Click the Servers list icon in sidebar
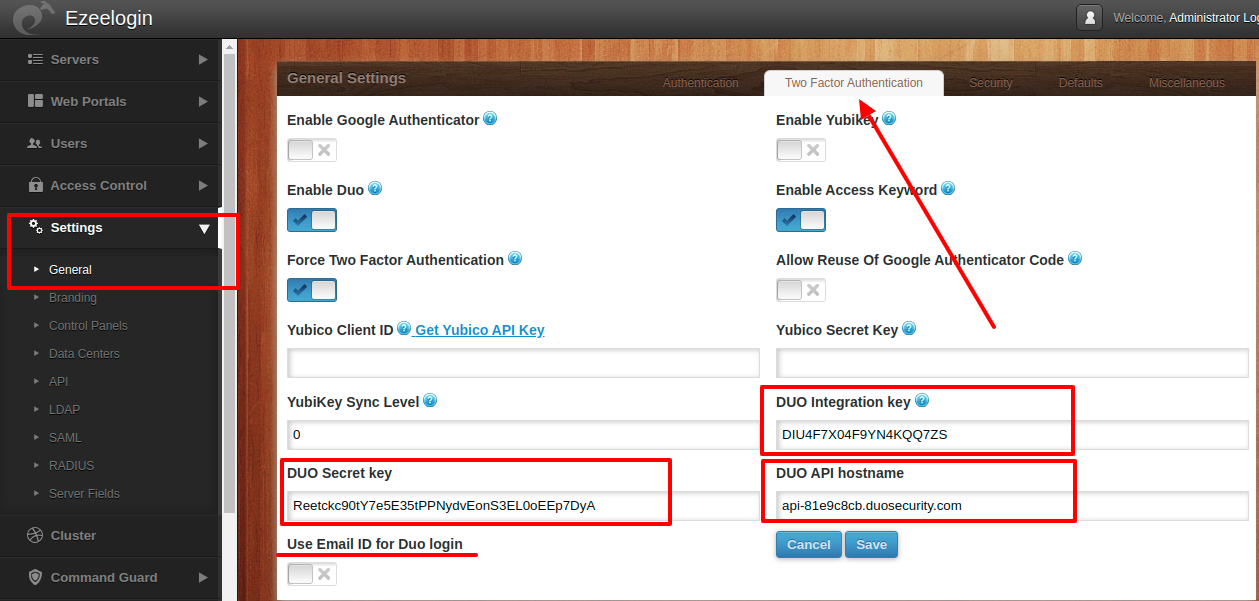 pyautogui.click(x=35, y=59)
